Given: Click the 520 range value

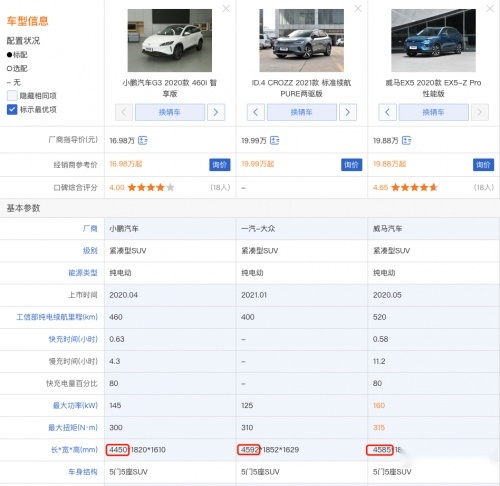Looking at the screenshot, I should pyautogui.click(x=380, y=317).
